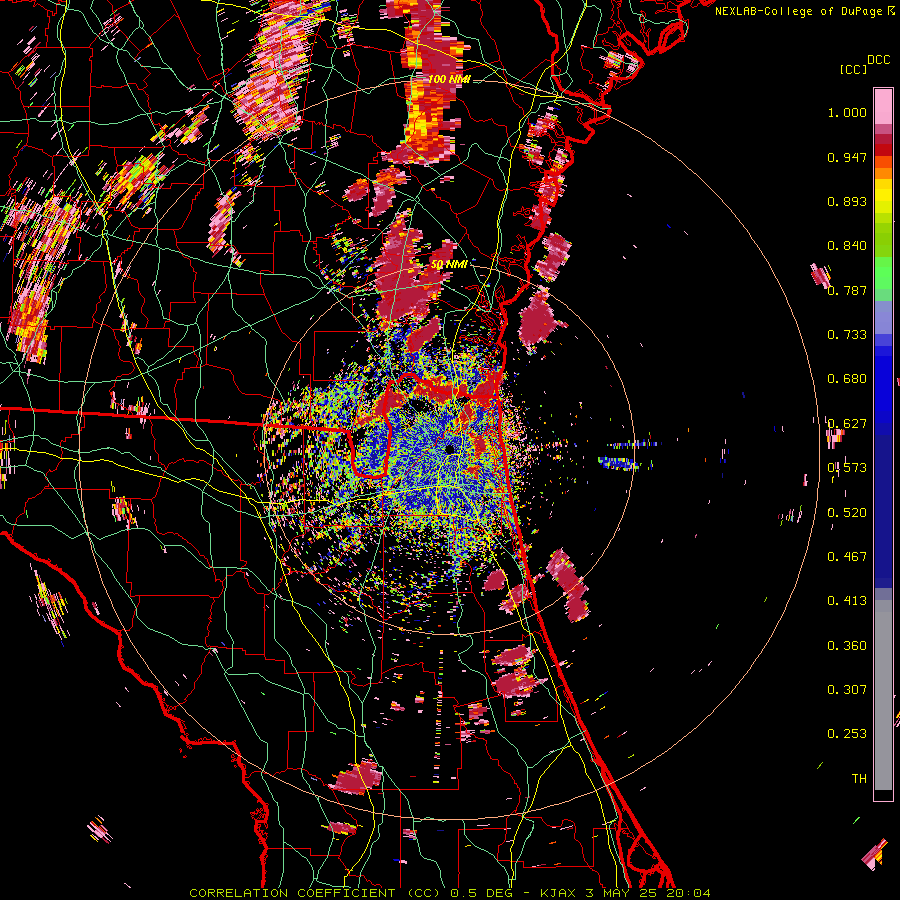Select the 0.840 scale value
Screen dimensions: 900x900
click(847, 246)
